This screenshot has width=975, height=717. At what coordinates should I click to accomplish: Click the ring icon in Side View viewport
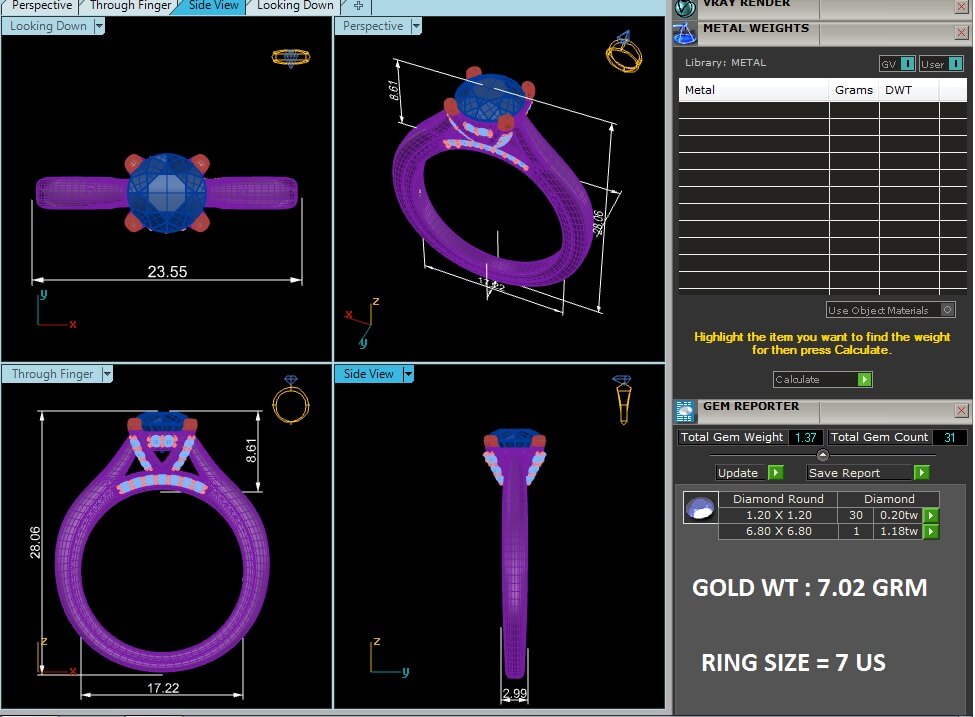[x=622, y=397]
